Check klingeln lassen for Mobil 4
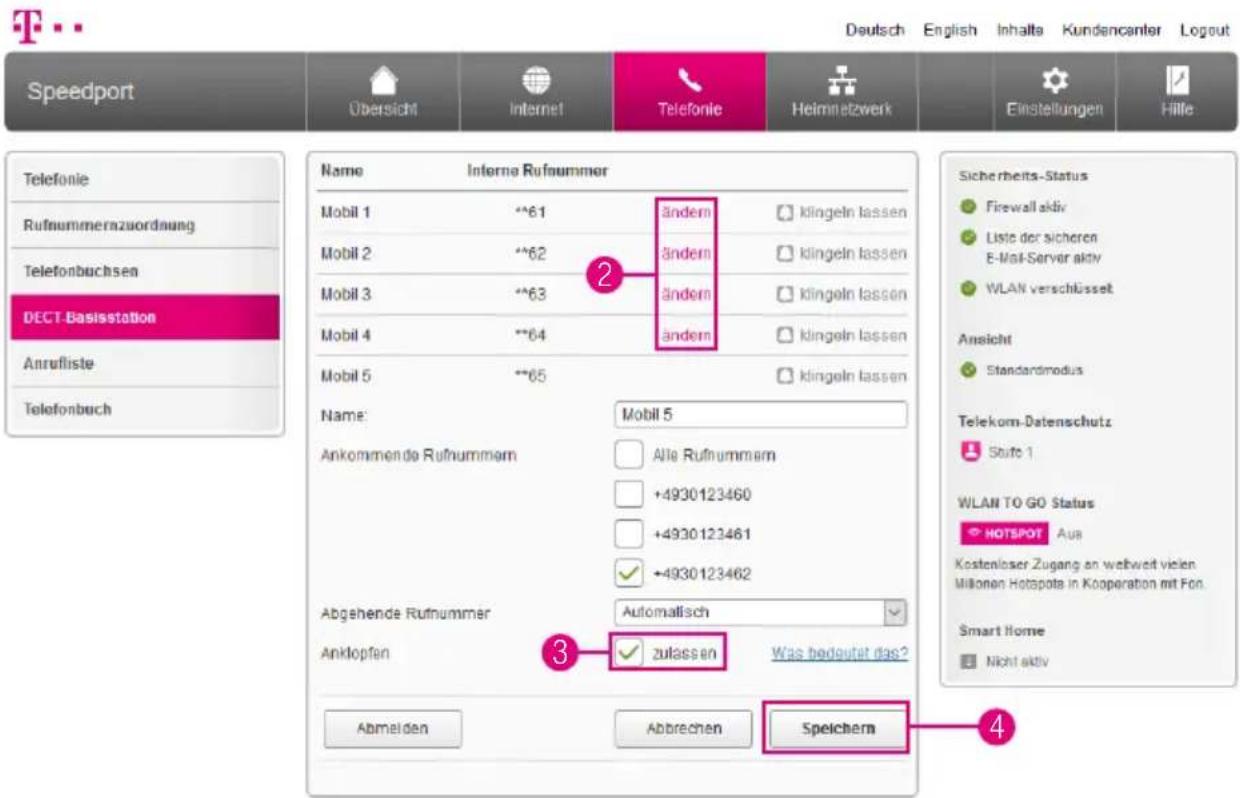 785,336
